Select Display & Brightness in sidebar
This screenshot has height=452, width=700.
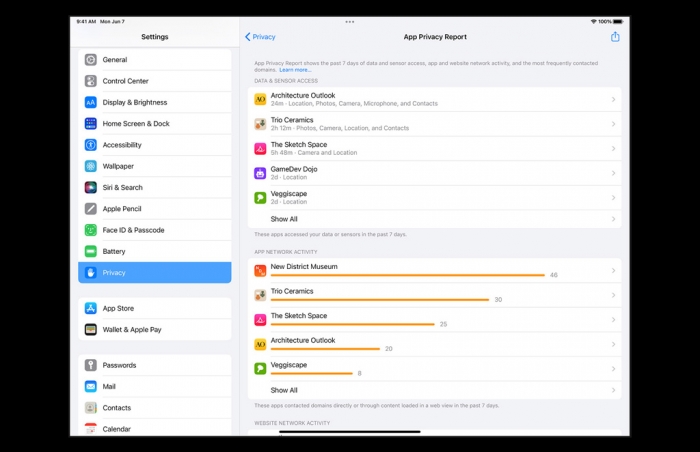click(x=134, y=102)
